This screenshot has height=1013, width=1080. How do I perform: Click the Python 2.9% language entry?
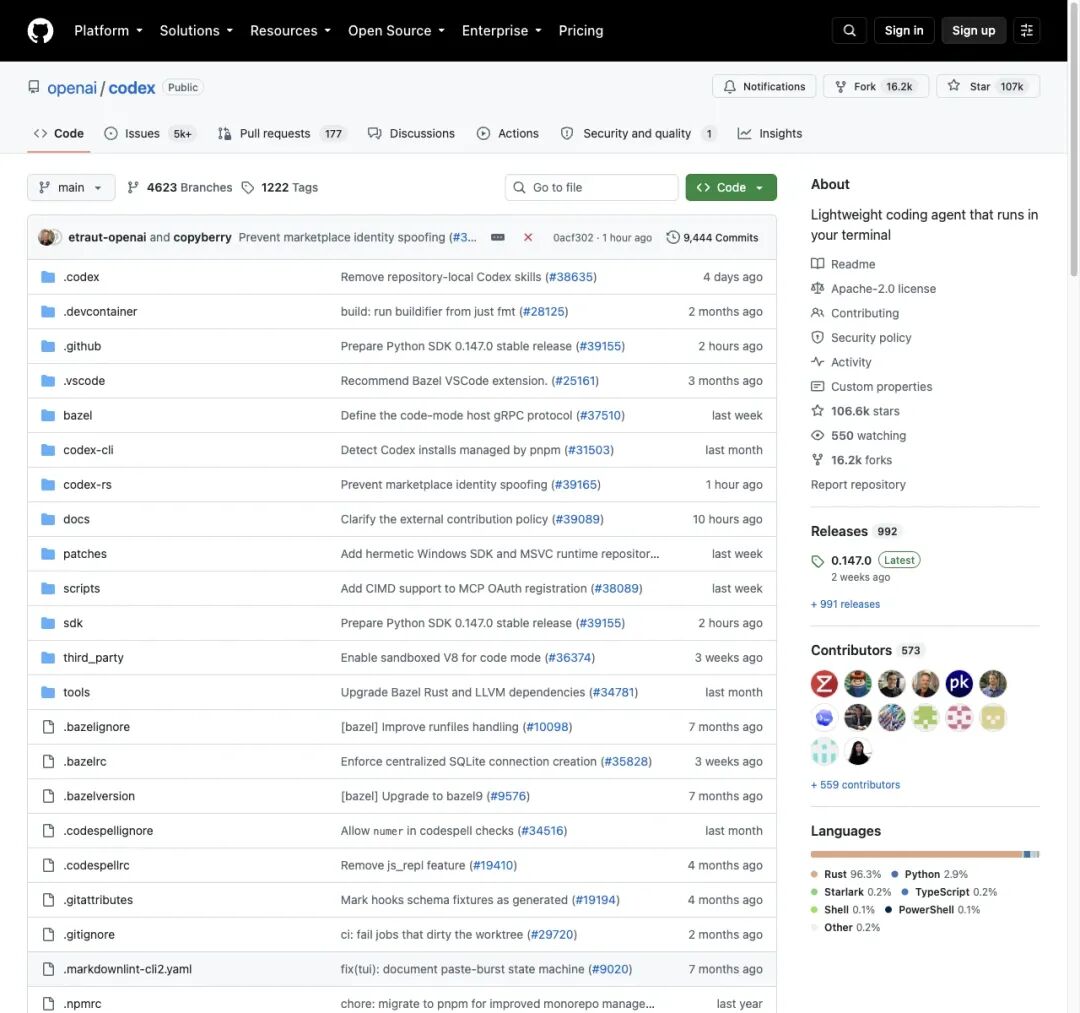[929, 875]
